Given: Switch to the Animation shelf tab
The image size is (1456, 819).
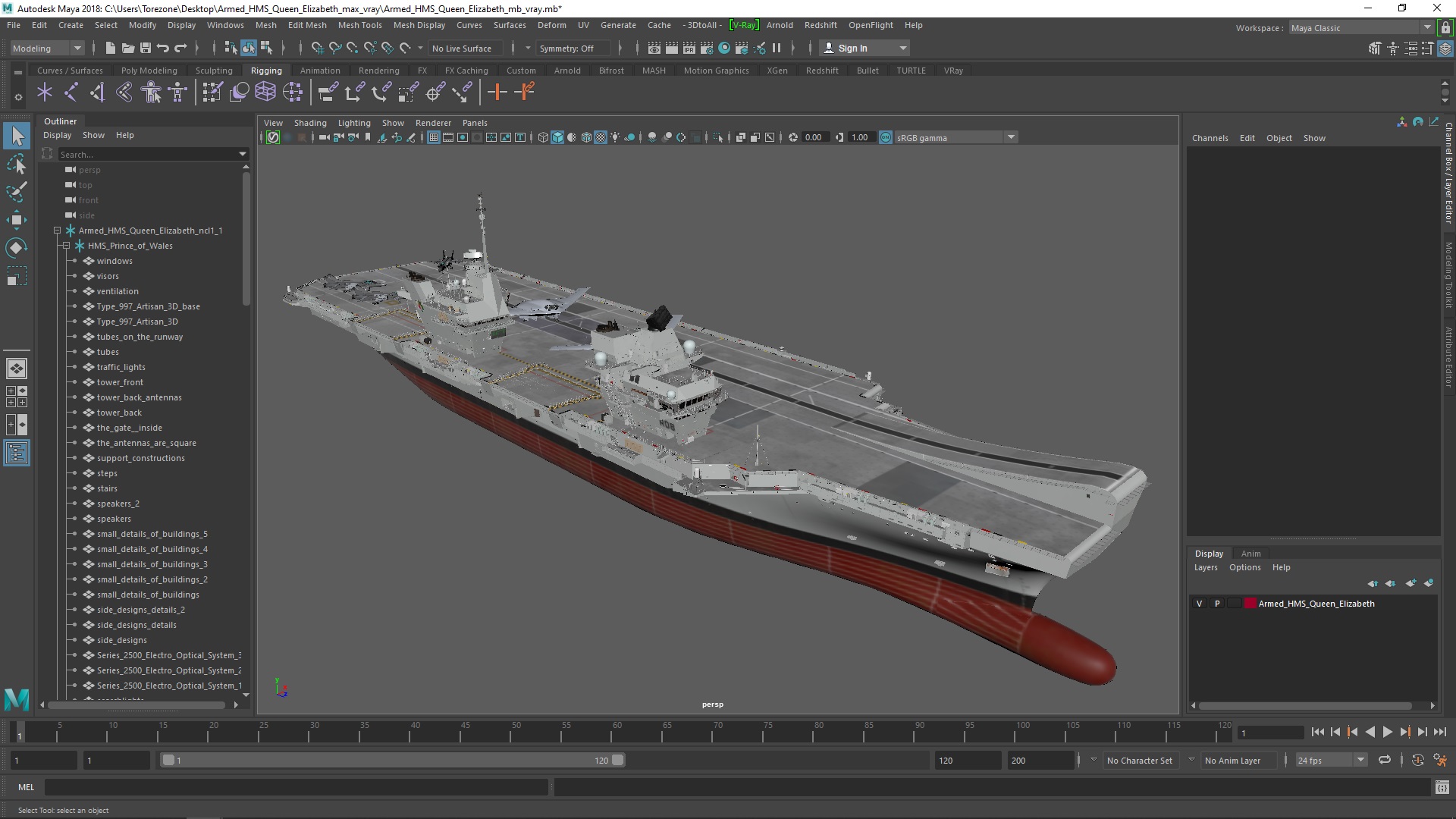Looking at the screenshot, I should [x=320, y=71].
